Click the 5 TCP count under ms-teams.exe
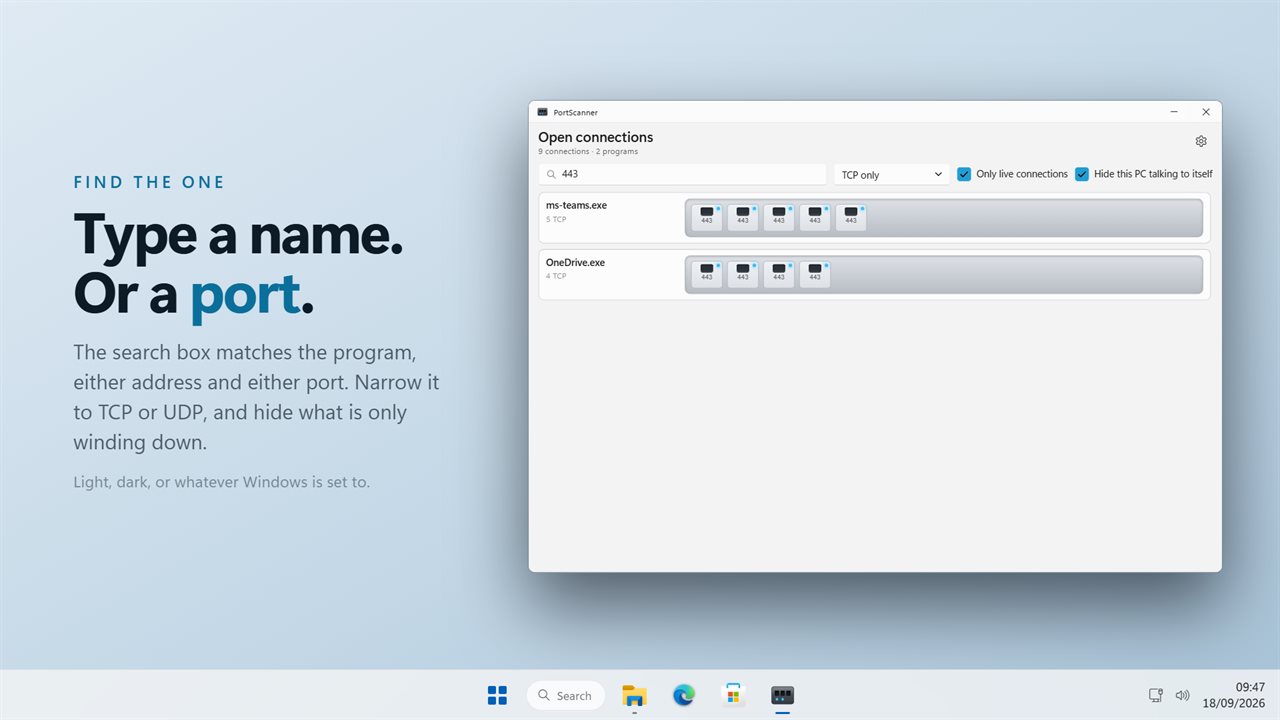 556,219
